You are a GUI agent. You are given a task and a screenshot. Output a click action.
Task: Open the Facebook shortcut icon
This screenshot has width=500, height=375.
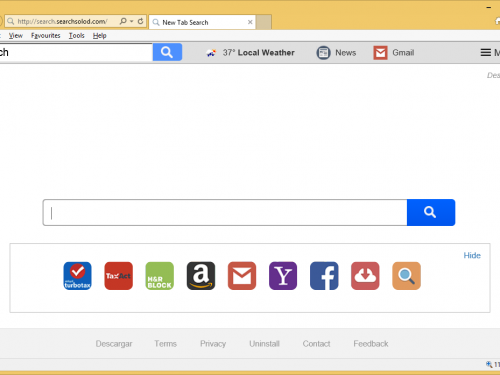(324, 276)
